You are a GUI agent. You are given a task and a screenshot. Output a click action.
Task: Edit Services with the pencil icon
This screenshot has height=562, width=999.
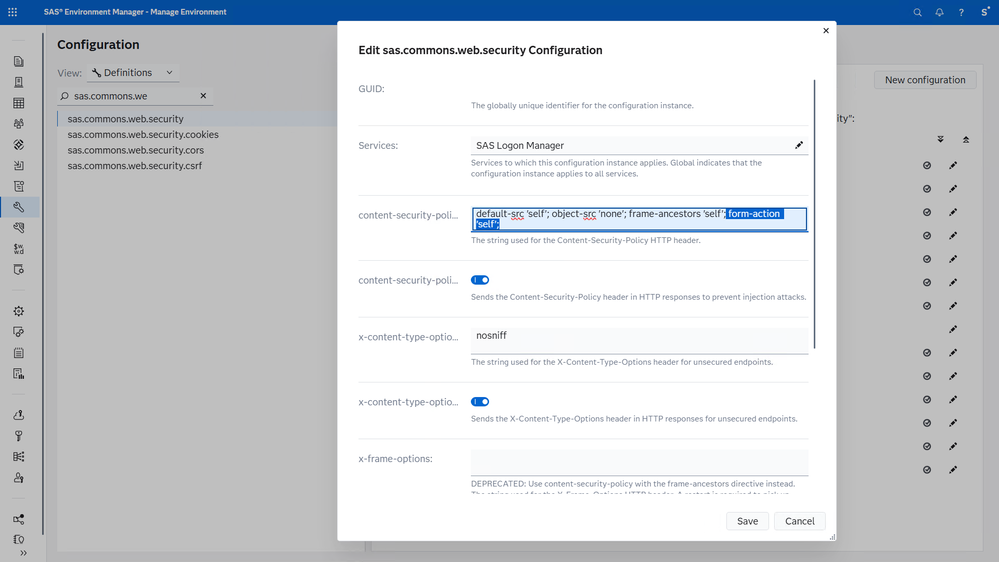point(798,145)
